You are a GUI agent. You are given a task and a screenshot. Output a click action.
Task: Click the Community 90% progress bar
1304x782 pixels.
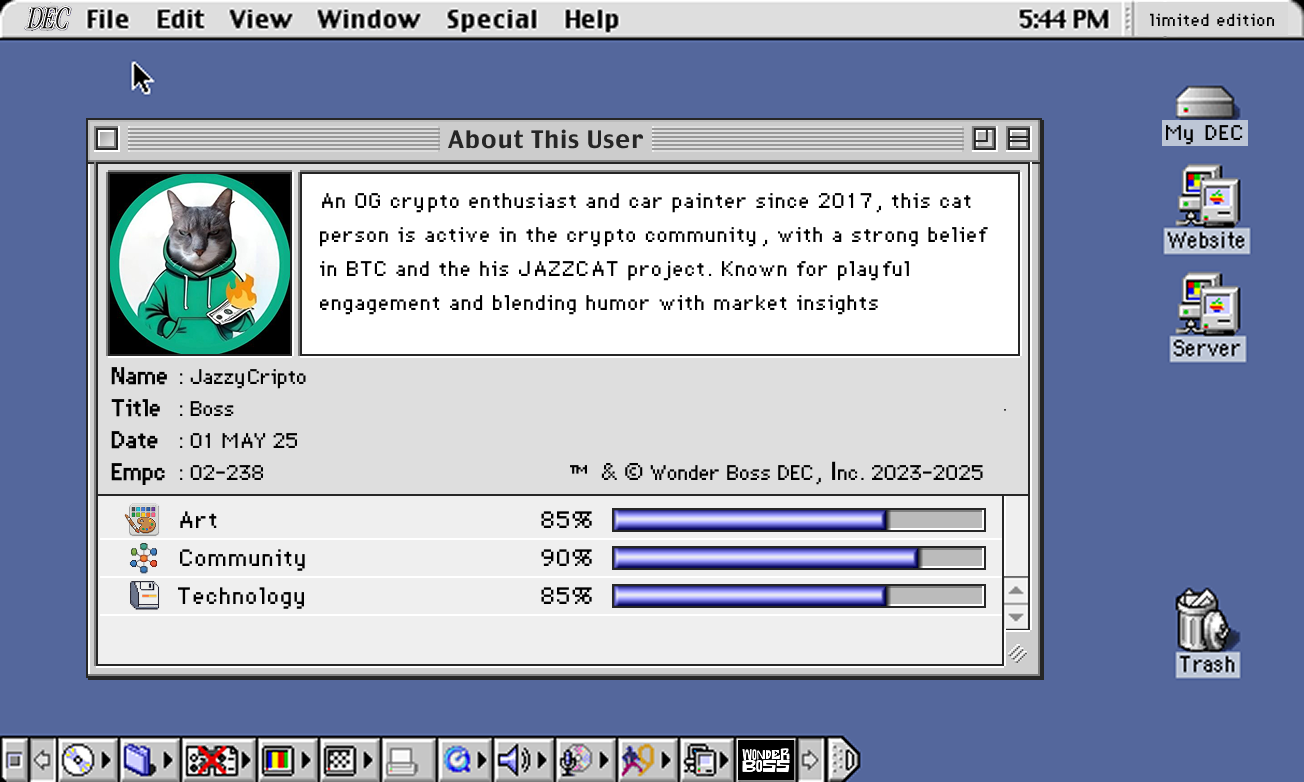pyautogui.click(x=797, y=557)
